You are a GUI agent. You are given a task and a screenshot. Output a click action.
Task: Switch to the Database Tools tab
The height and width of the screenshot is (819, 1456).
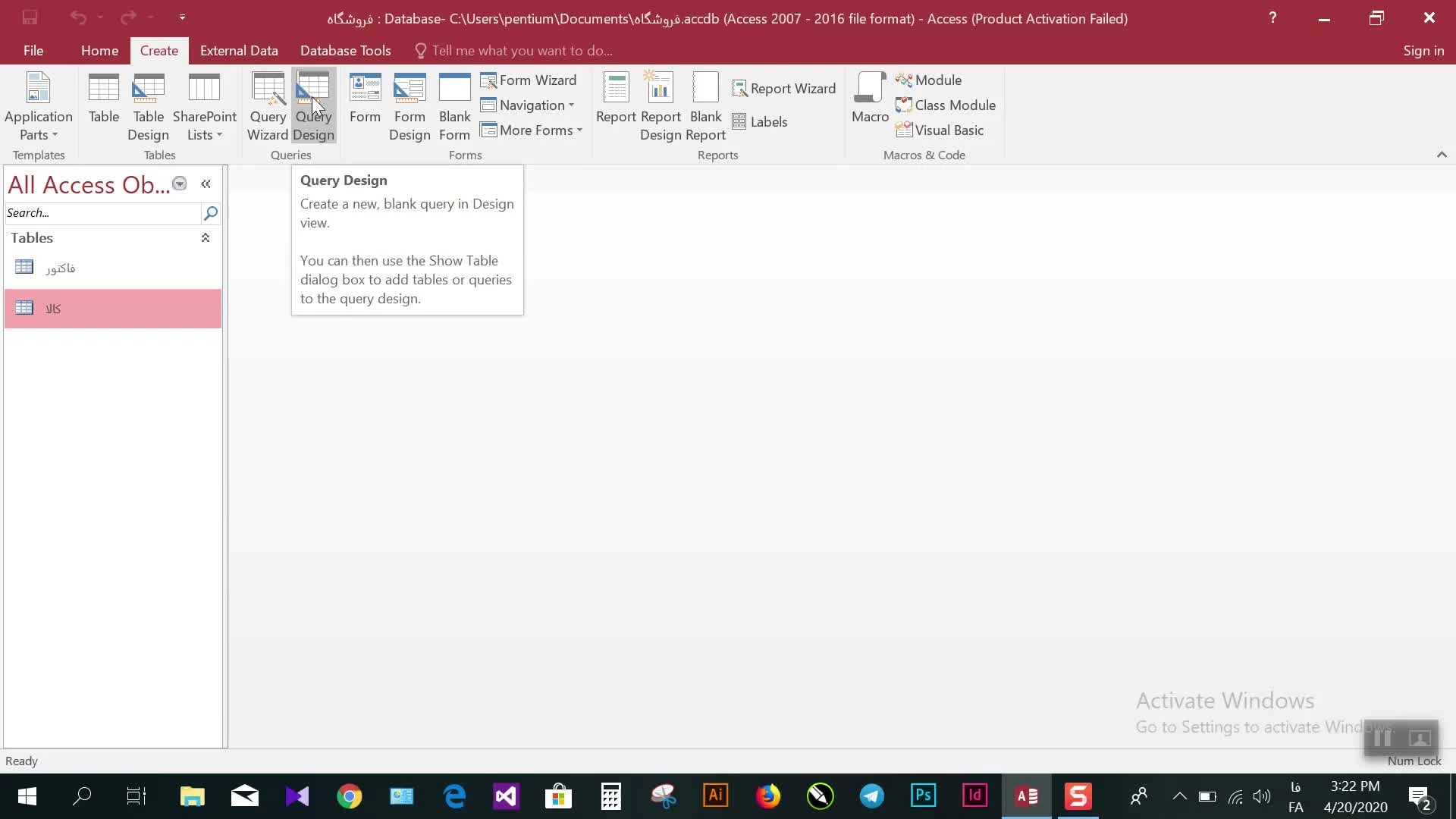tap(345, 51)
